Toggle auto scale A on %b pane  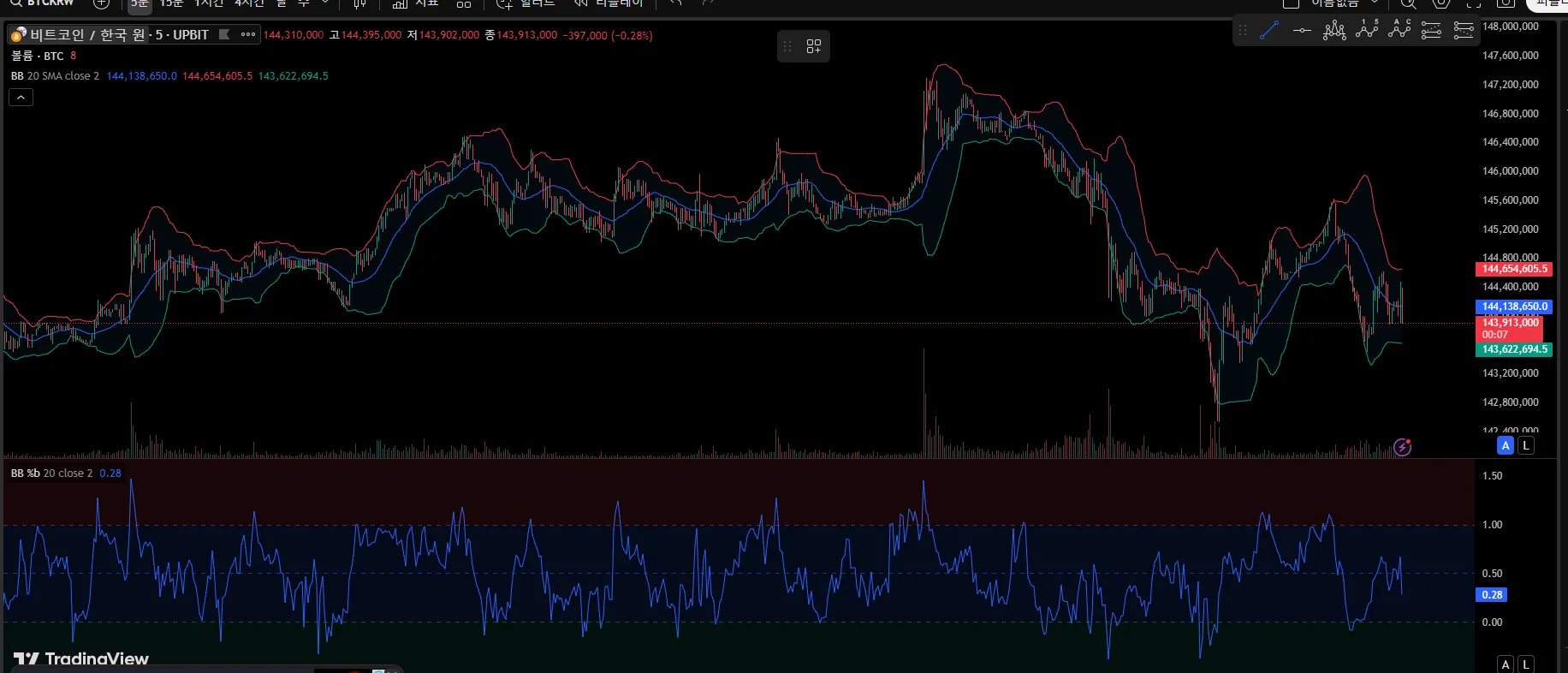tap(1506, 664)
